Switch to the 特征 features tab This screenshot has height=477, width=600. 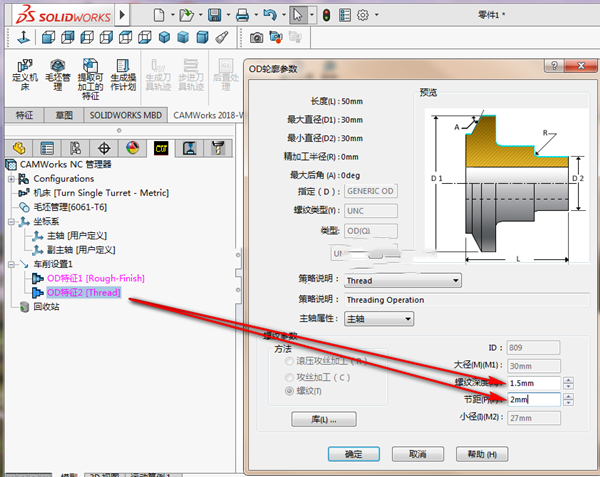[24, 116]
